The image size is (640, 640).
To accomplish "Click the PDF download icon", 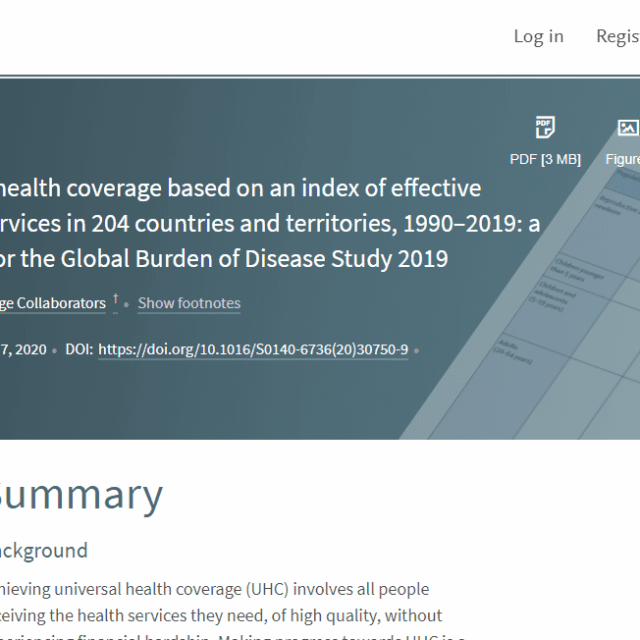I will point(544,128).
